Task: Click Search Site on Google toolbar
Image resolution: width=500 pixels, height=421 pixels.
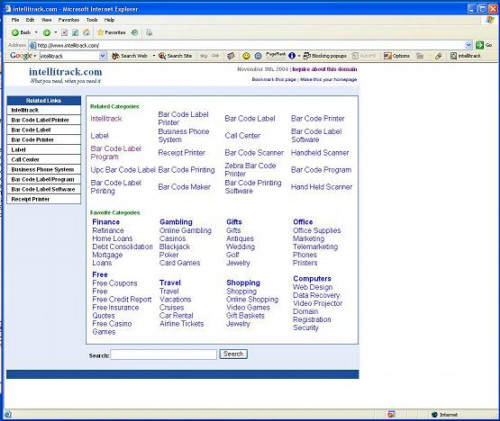Action: pos(175,56)
